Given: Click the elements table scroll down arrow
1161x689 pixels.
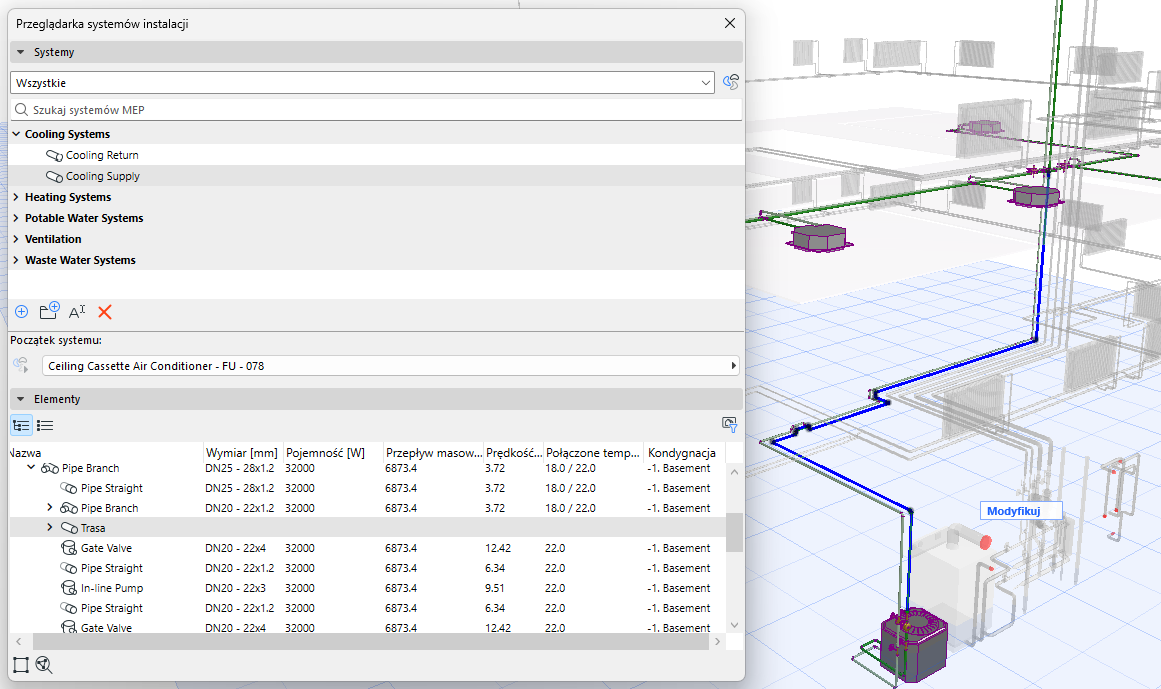Looking at the screenshot, I should 734,625.
